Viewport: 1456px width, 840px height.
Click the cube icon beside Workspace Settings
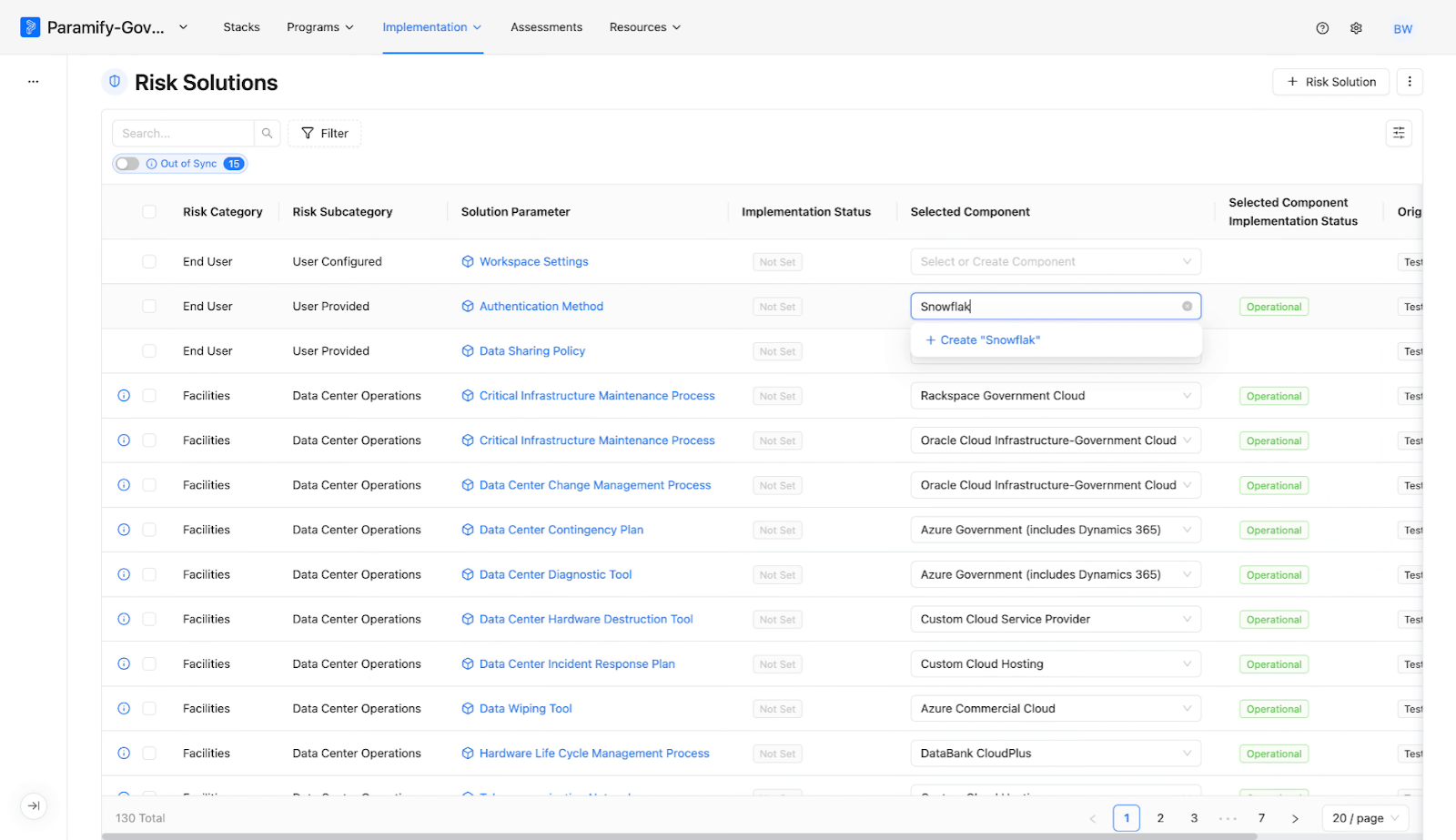pyautogui.click(x=468, y=261)
